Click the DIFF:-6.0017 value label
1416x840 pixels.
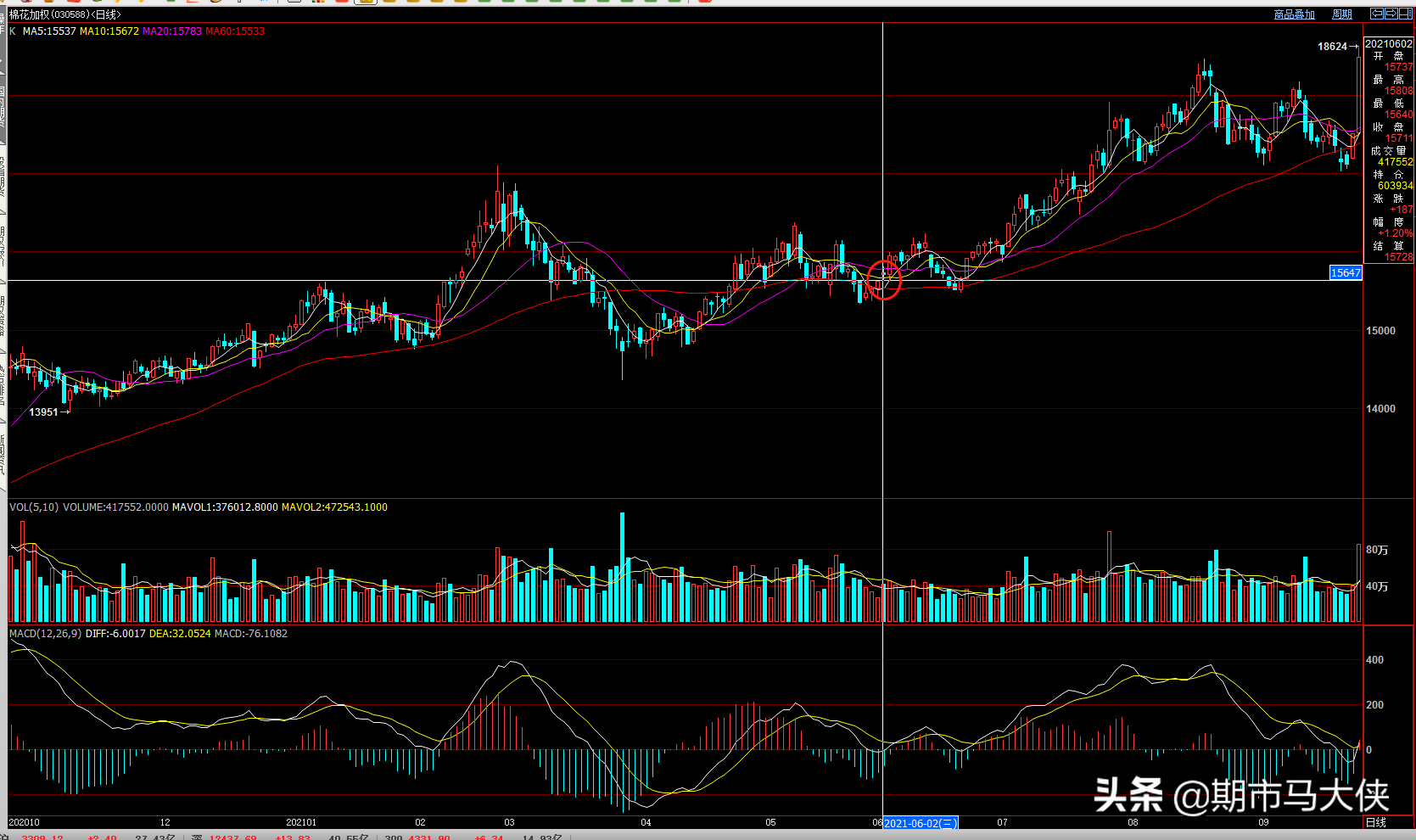pyautogui.click(x=115, y=634)
